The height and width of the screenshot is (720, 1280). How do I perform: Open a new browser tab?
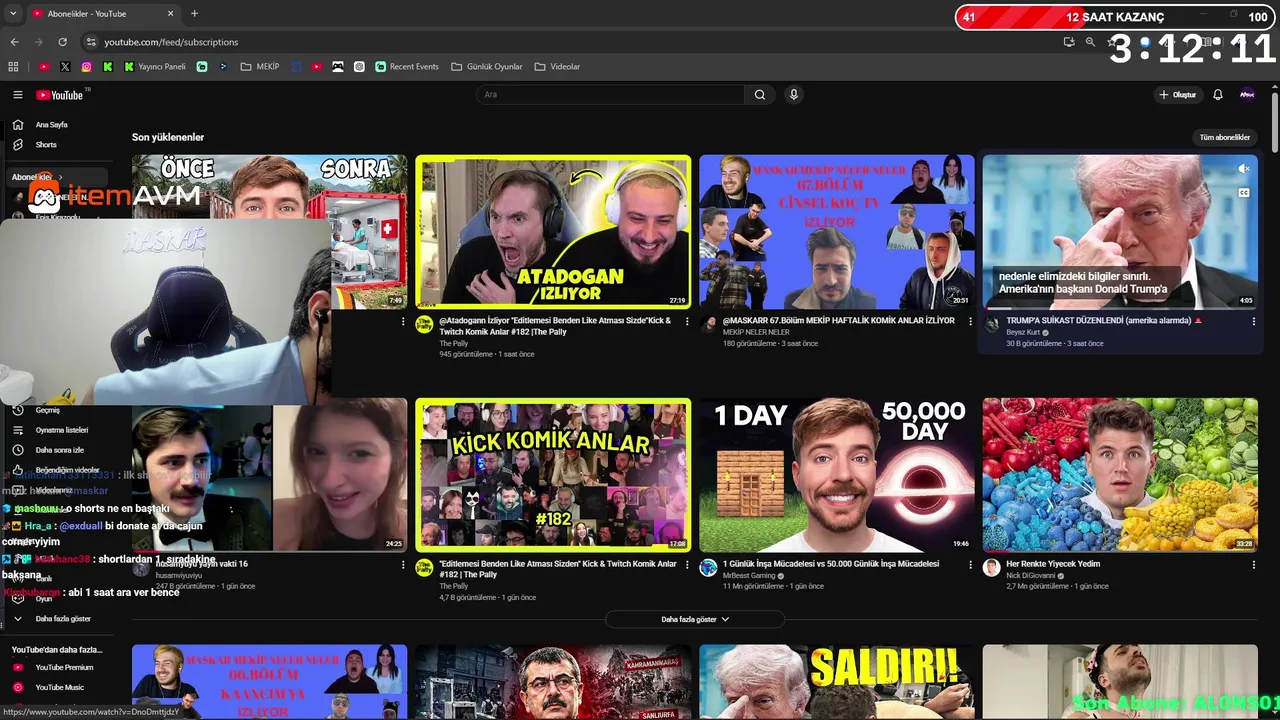click(194, 14)
